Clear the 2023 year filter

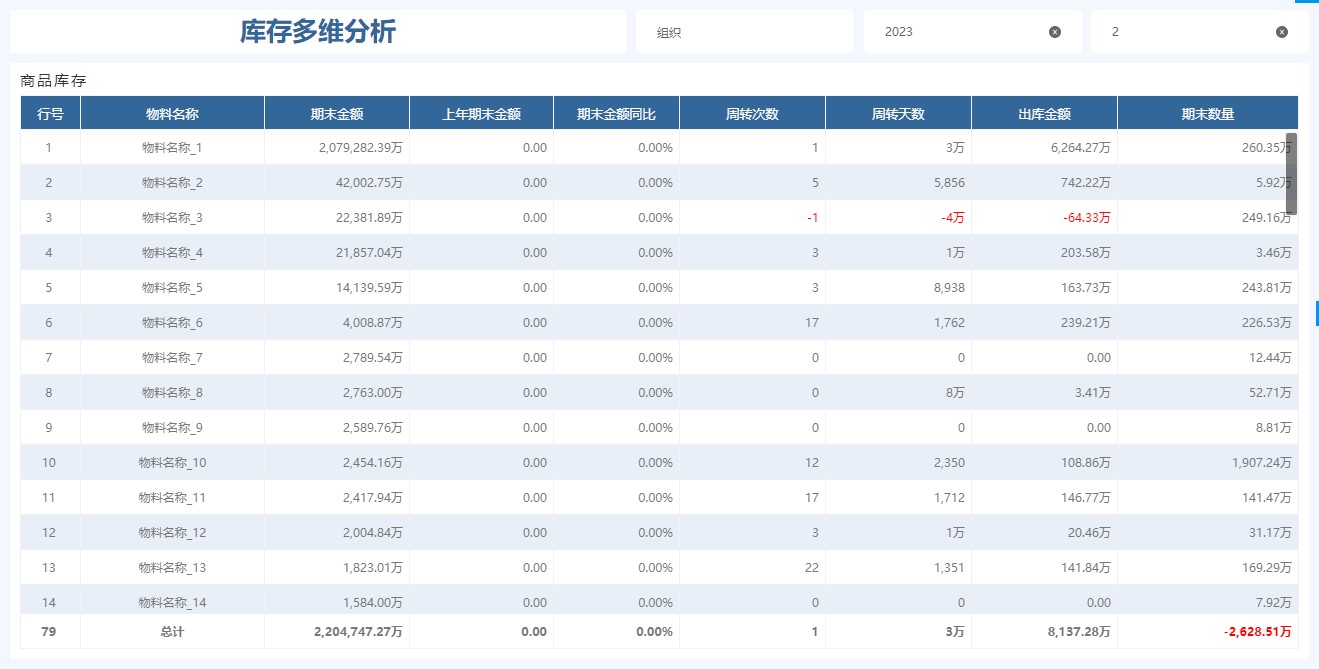click(1053, 31)
